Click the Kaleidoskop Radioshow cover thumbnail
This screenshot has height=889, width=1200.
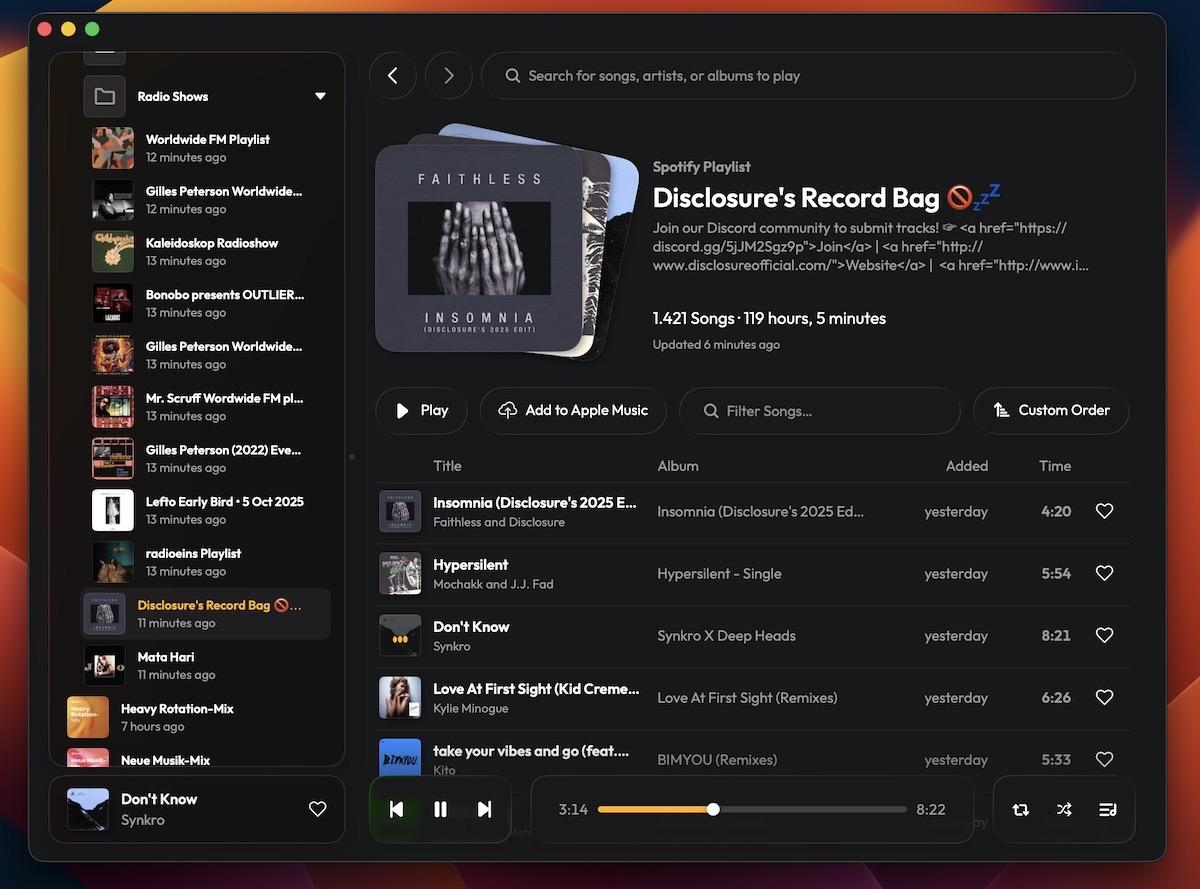(113, 252)
